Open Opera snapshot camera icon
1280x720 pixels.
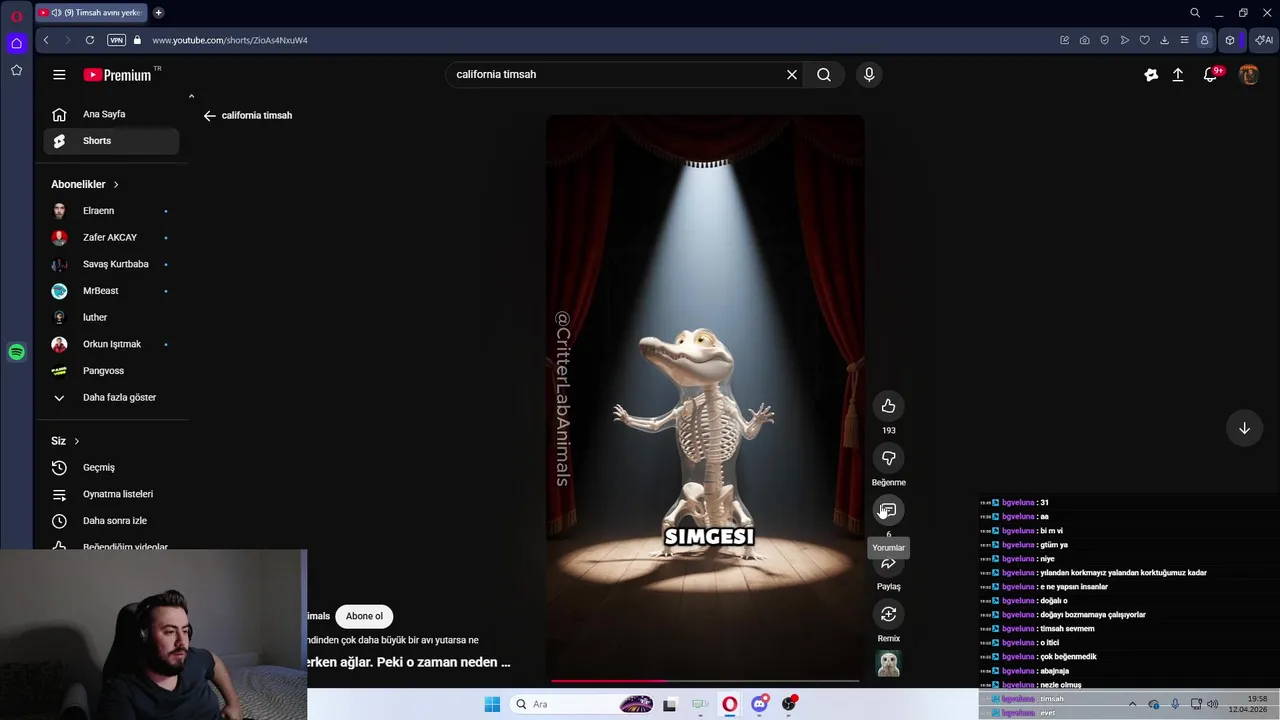point(1085,40)
